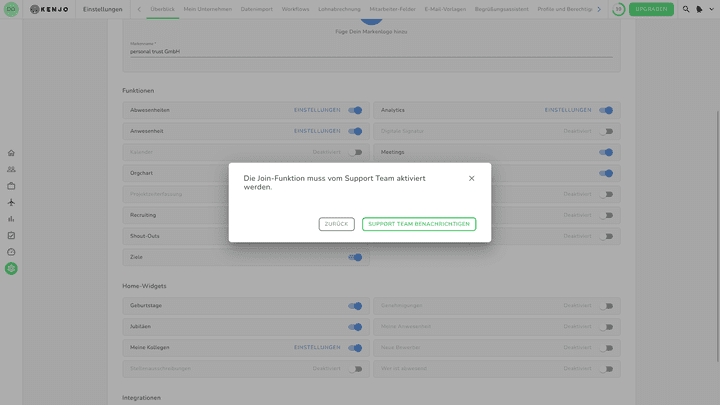Click the search magnifier icon

pos(686,9)
